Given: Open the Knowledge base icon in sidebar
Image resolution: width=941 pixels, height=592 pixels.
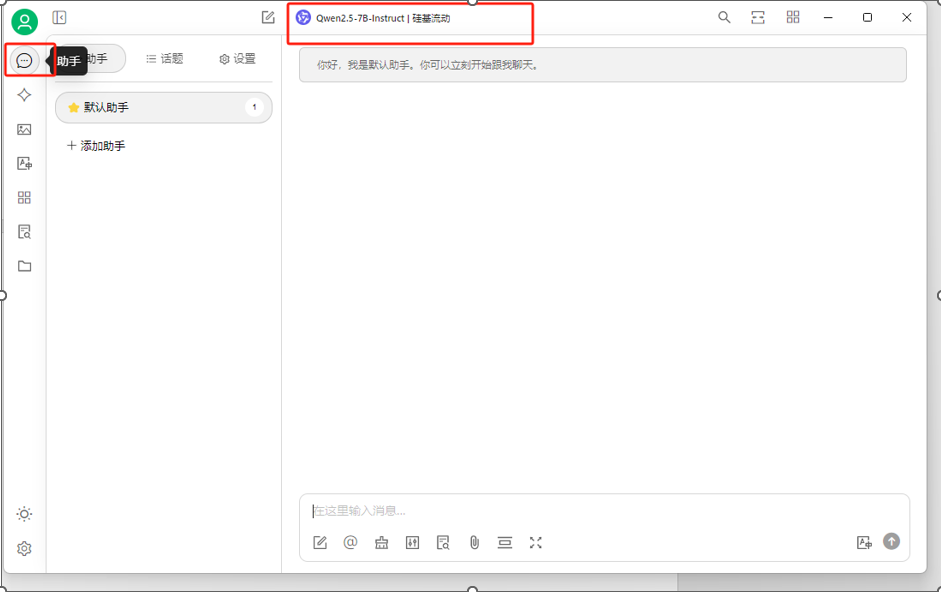Looking at the screenshot, I should point(24,232).
